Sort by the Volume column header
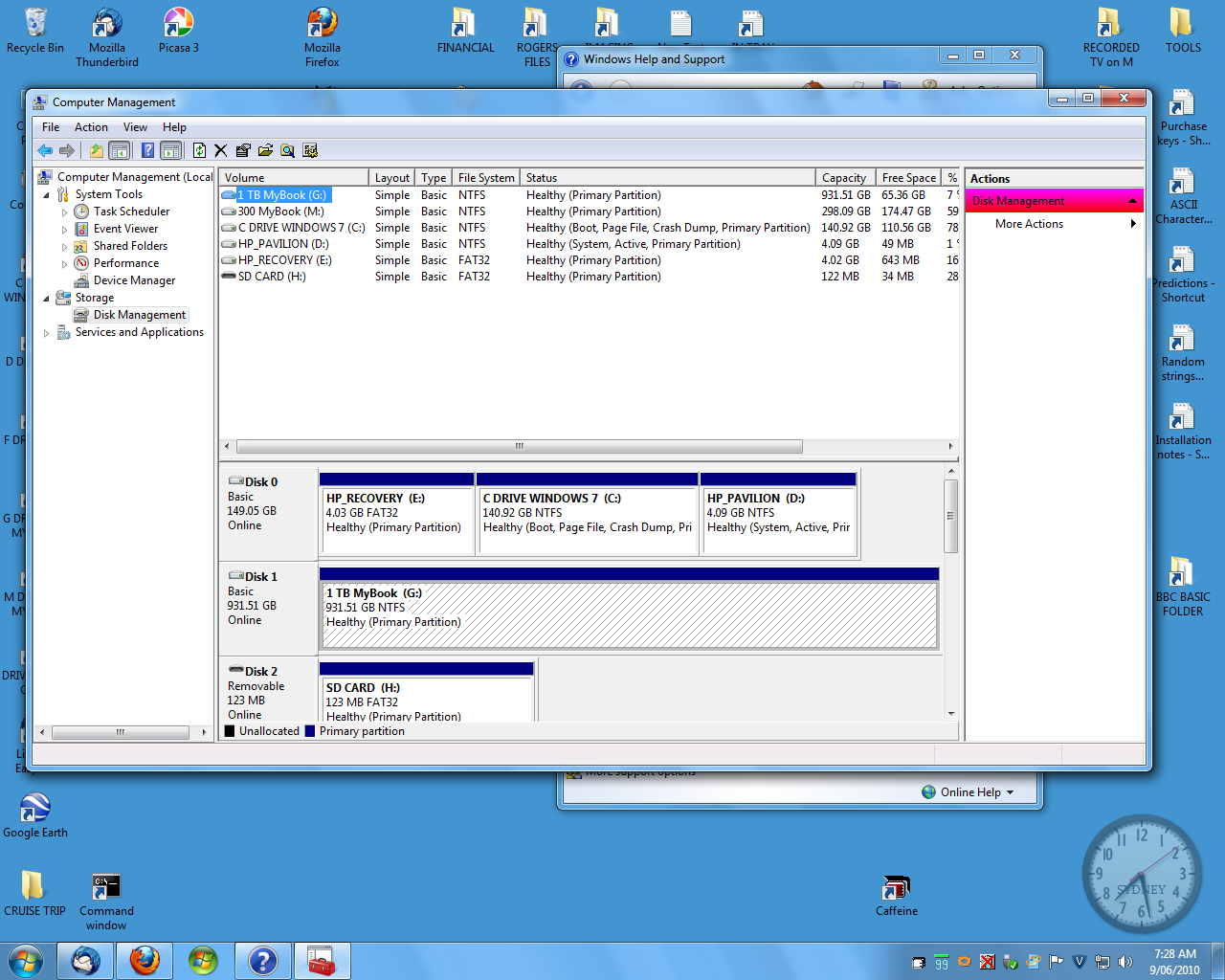This screenshot has width=1225, height=980. [294, 178]
